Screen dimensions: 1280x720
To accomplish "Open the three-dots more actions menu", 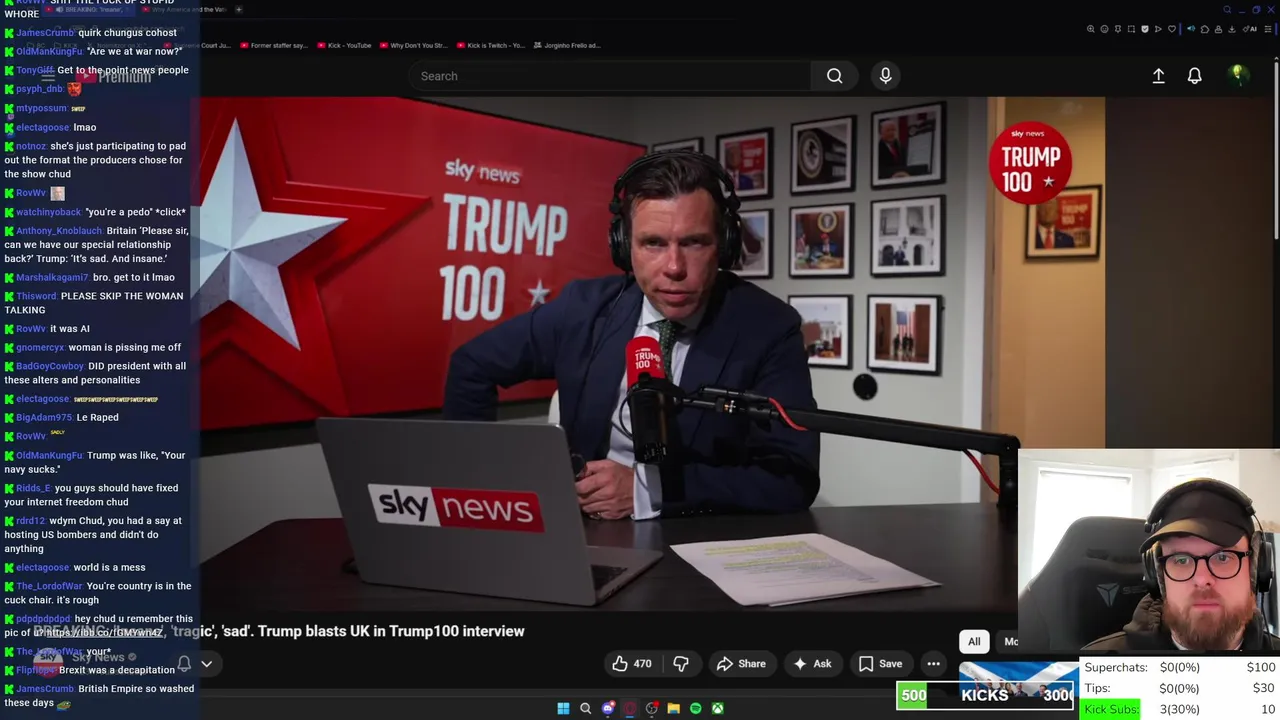I will click(x=933, y=664).
